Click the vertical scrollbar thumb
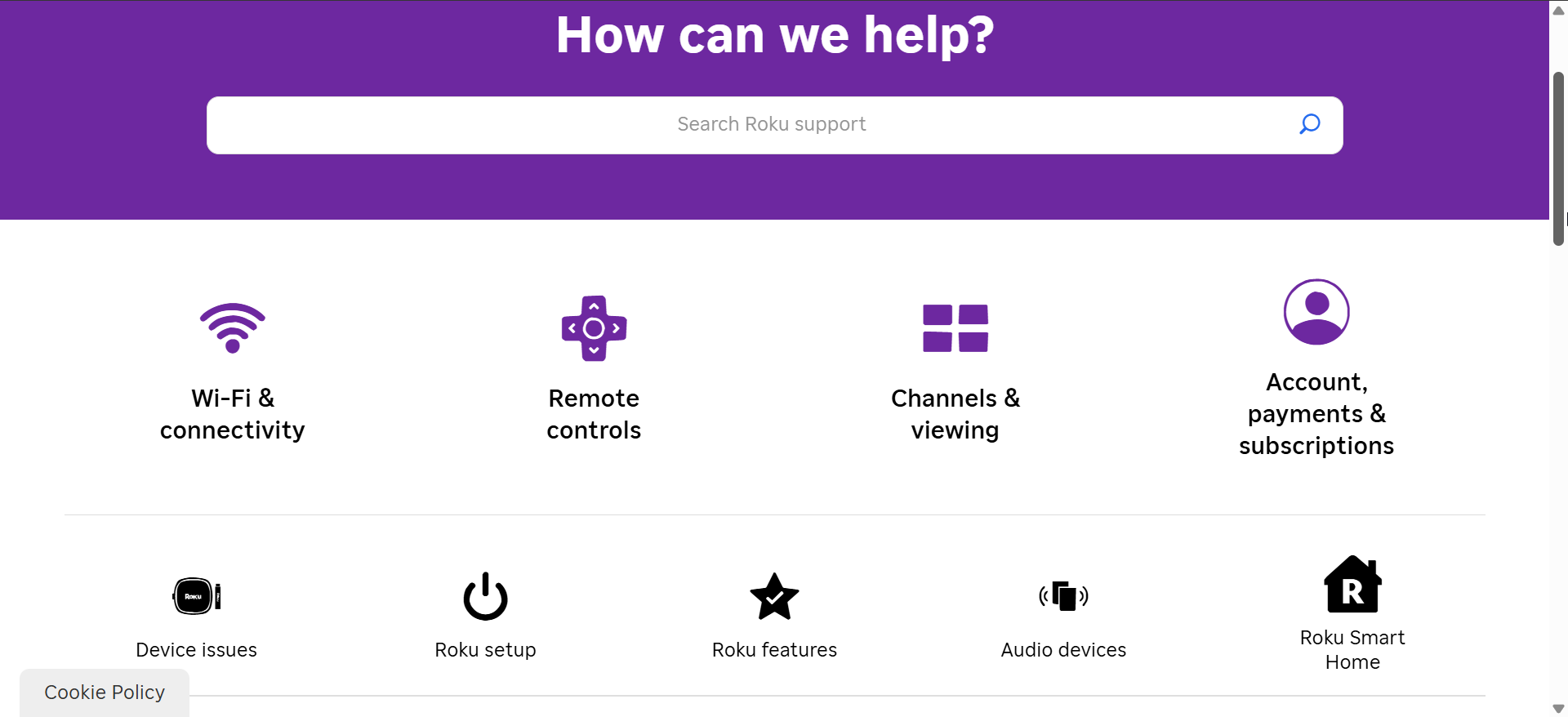This screenshot has width=1568, height=717. point(1558,158)
